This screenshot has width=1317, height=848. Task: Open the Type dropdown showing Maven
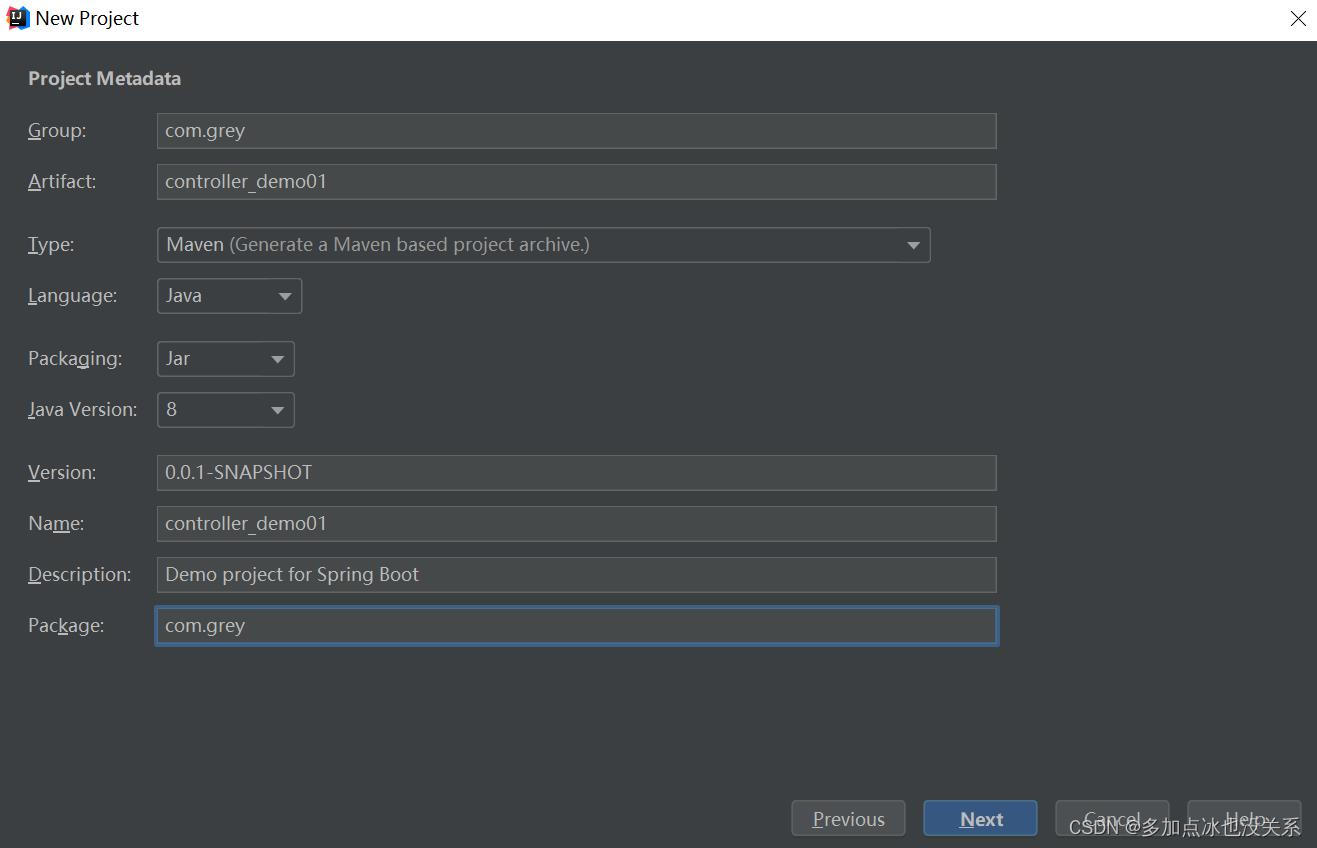(543, 245)
